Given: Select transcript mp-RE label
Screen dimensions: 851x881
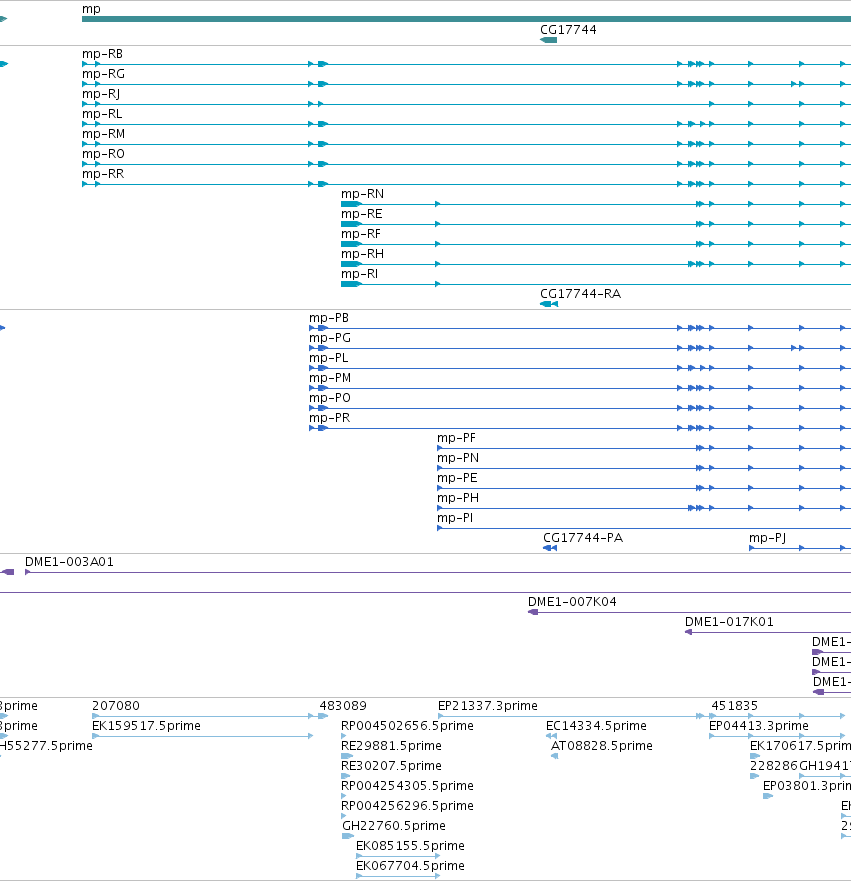Looking at the screenshot, I should tap(362, 214).
